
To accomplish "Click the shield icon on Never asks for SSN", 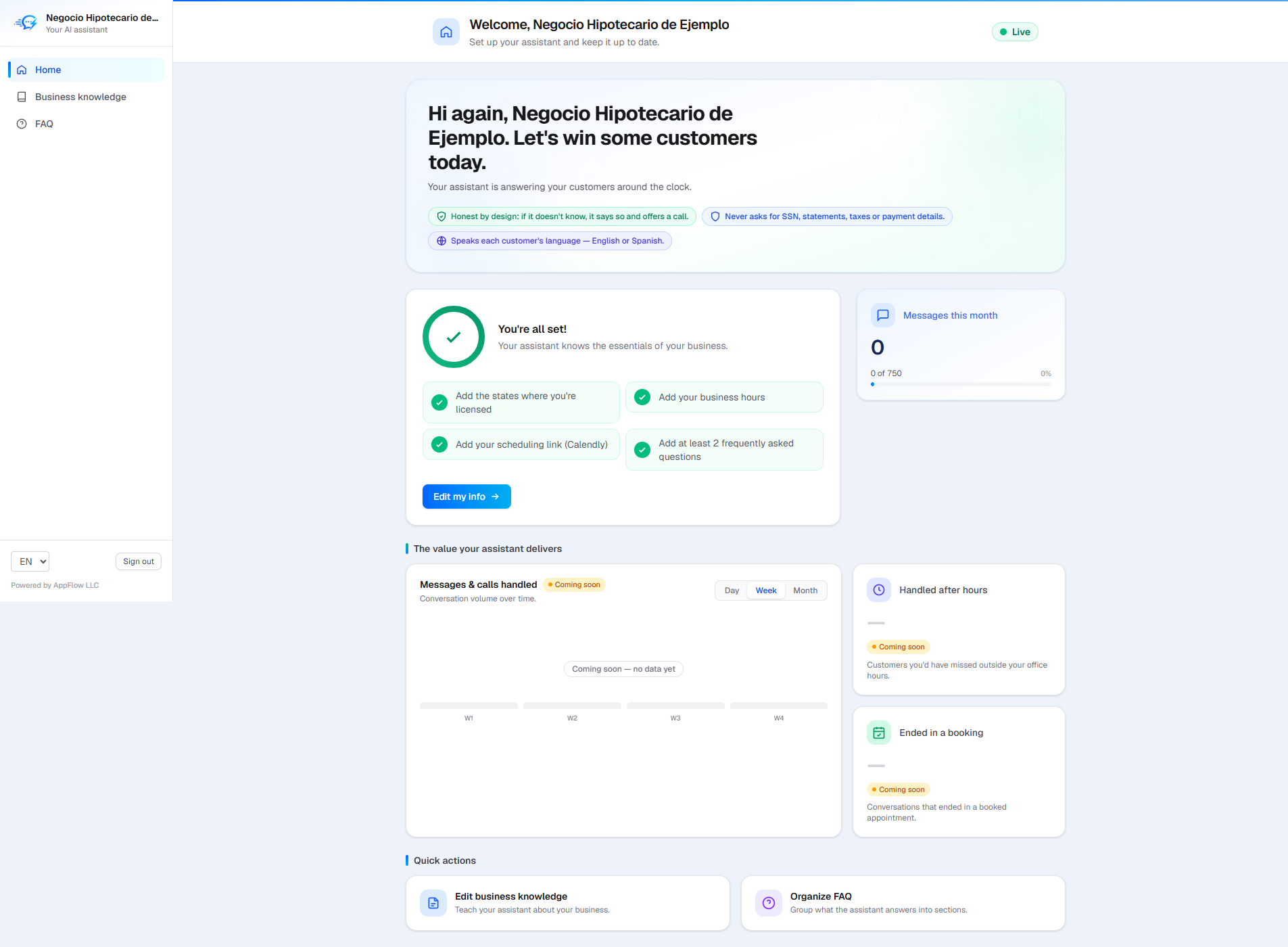I will pyautogui.click(x=715, y=216).
